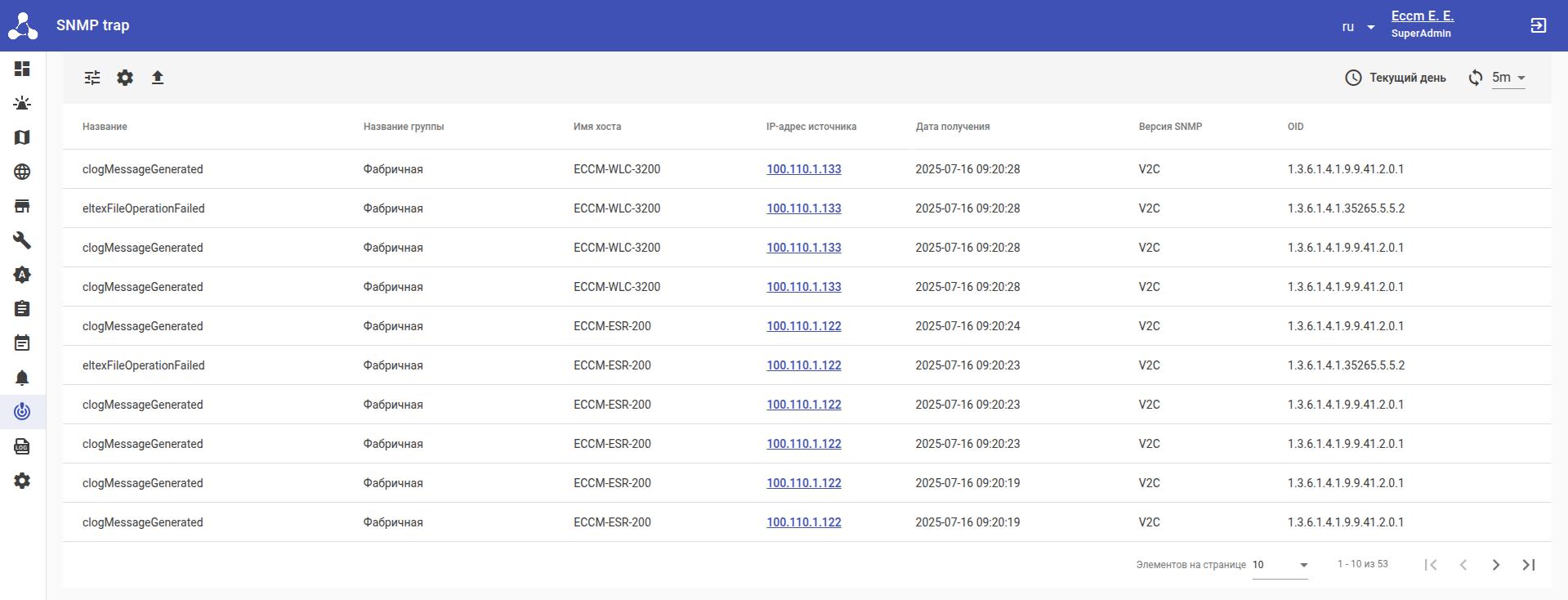Click the Eccm E. E. user profile link
Image resolution: width=1568 pixels, height=600 pixels.
tap(1422, 16)
